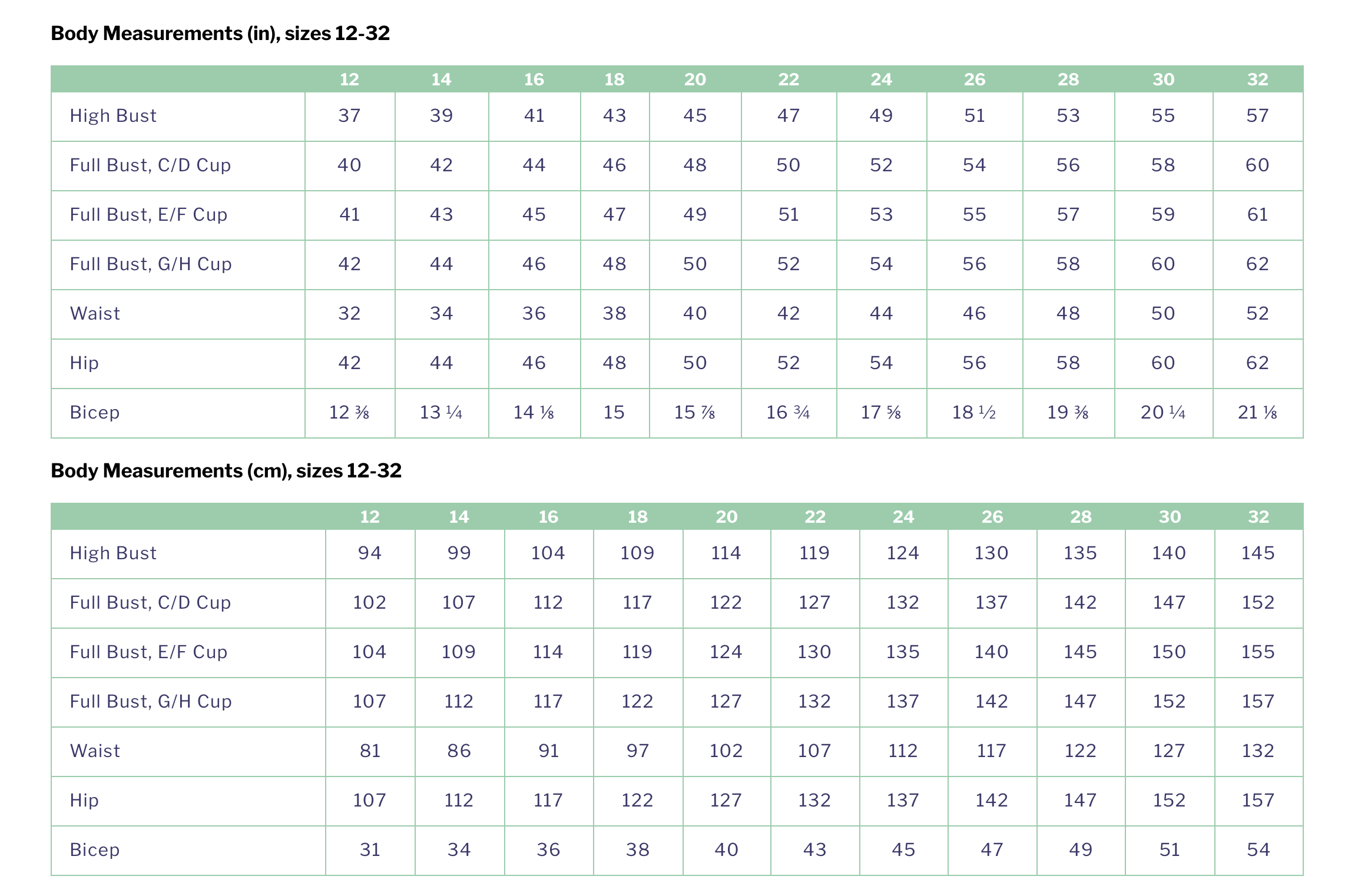Click the Full Bust, E/F Cup value "155" cell
Image resolution: width=1358 pixels, height=896 pixels.
1258,652
